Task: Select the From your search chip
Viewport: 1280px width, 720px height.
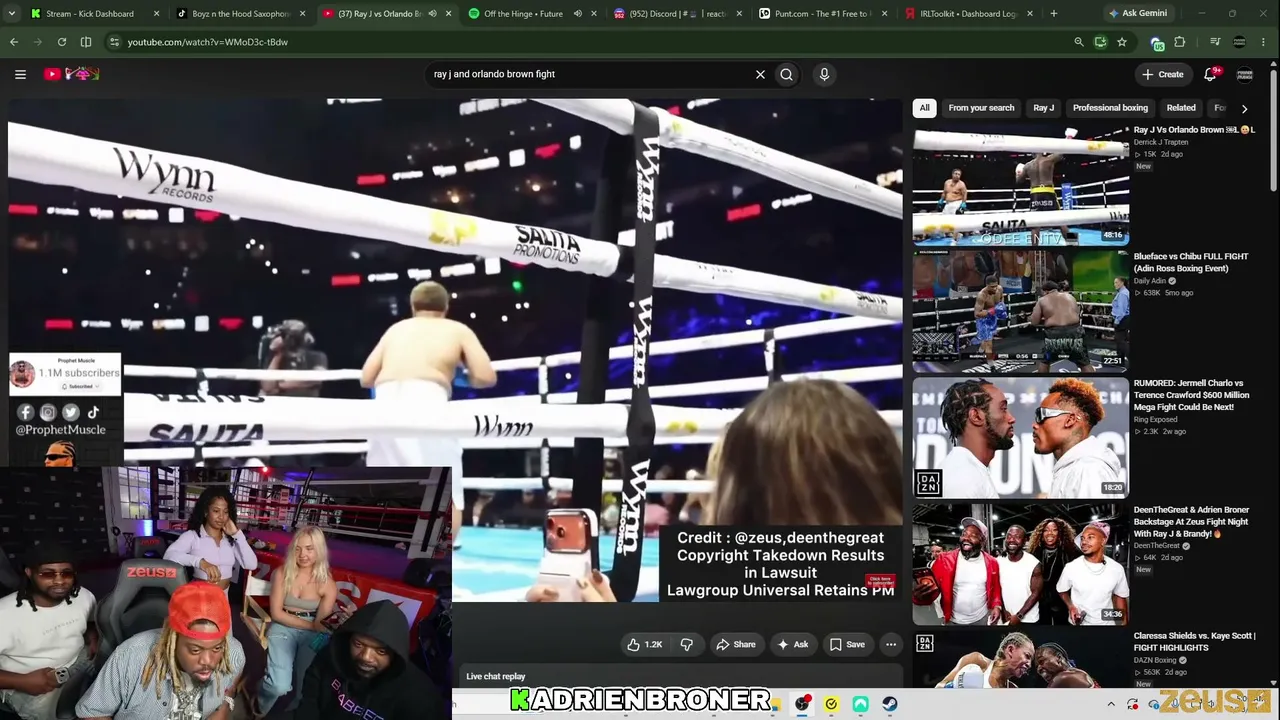Action: (981, 108)
